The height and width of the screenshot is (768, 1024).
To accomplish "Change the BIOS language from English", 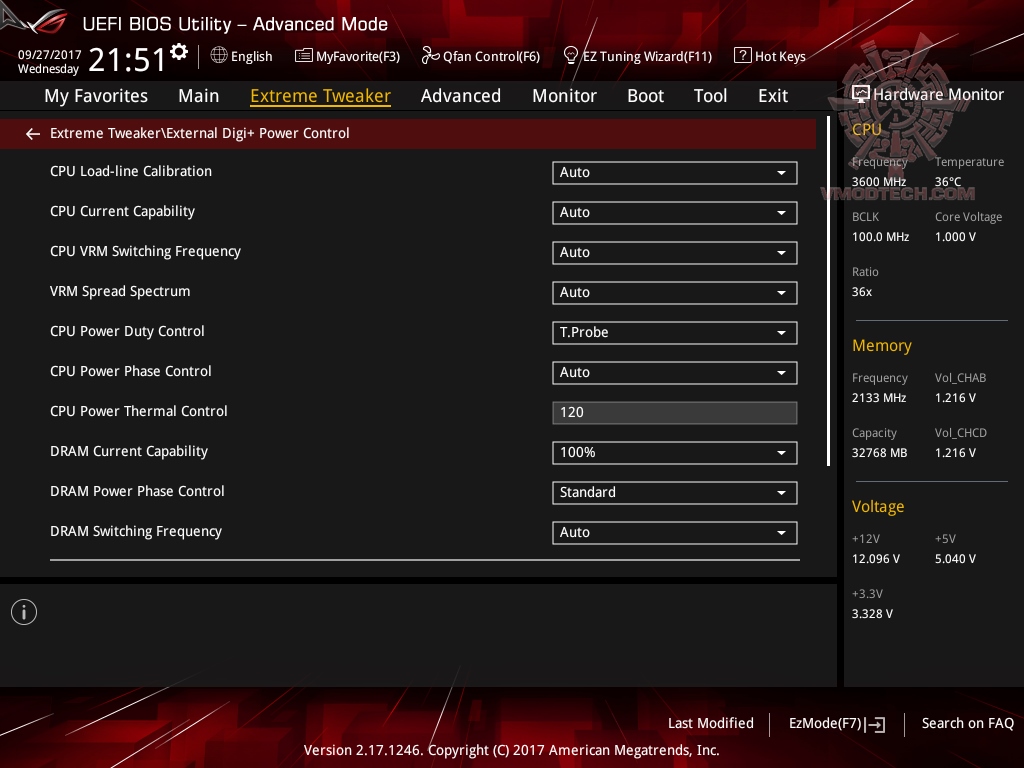I will (241, 56).
